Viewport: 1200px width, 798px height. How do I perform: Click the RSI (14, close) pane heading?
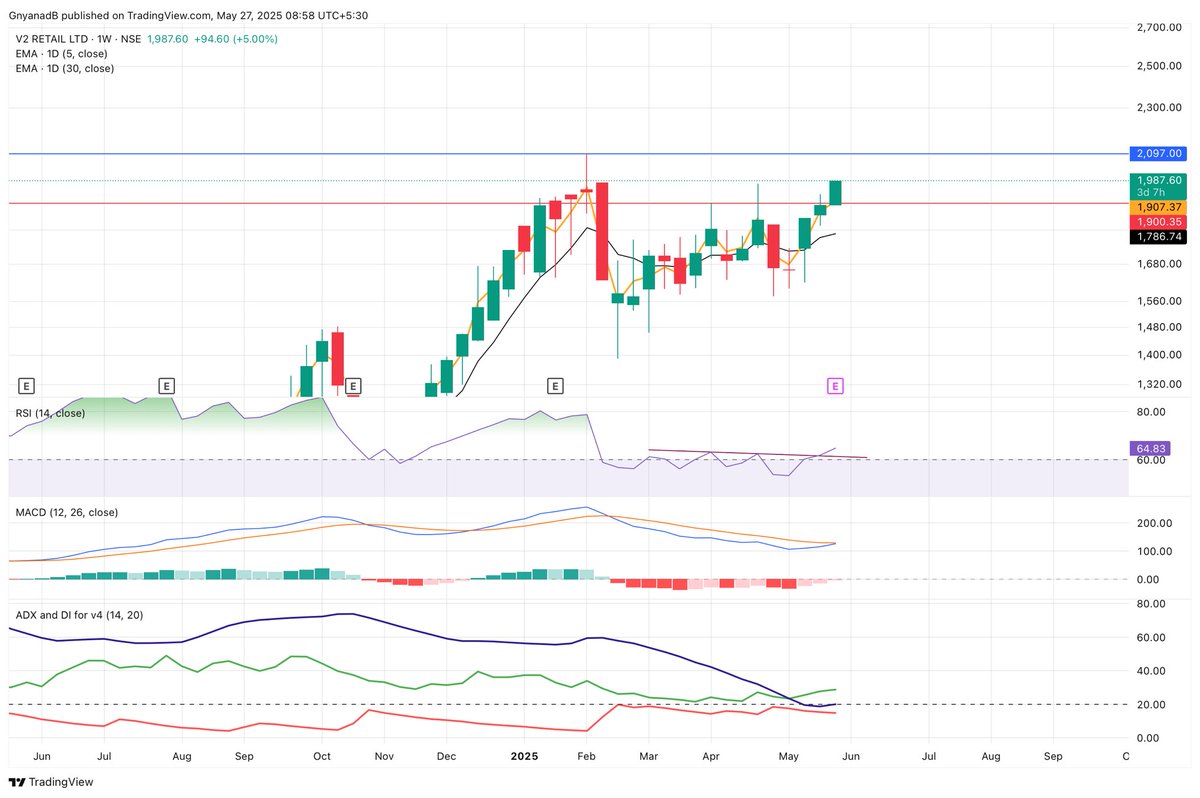[48, 413]
